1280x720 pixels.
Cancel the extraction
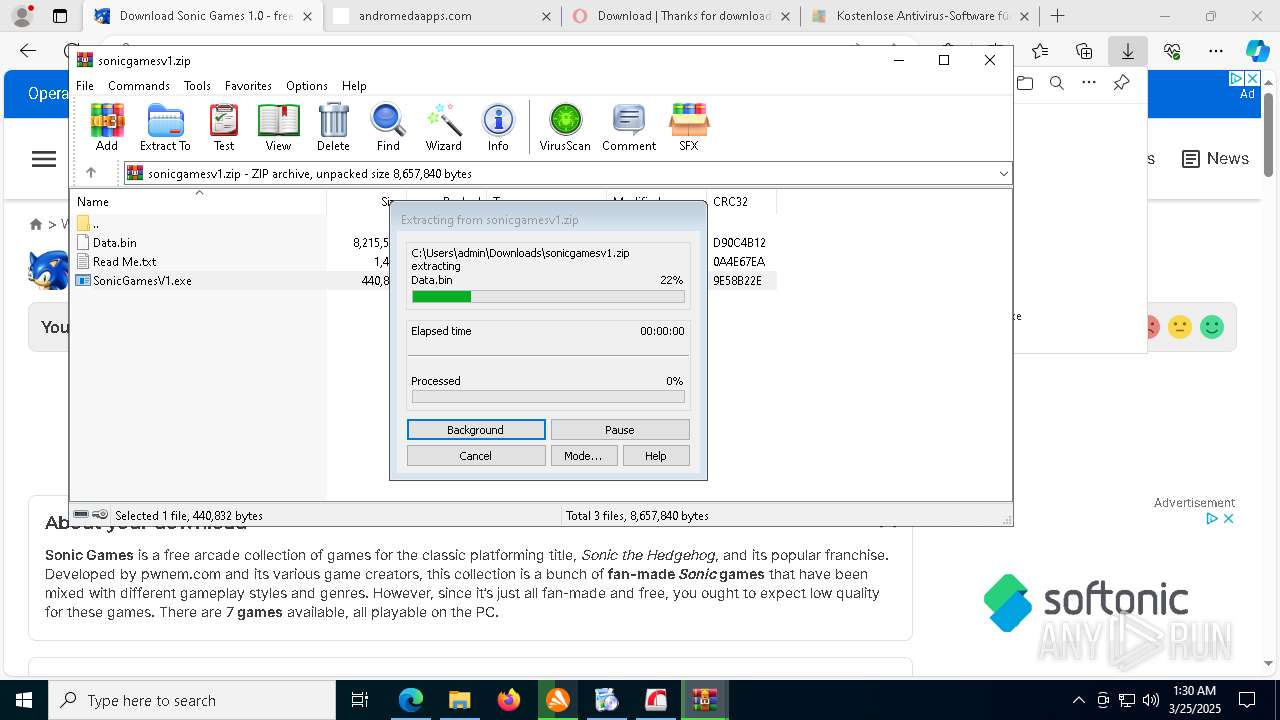tap(476, 456)
